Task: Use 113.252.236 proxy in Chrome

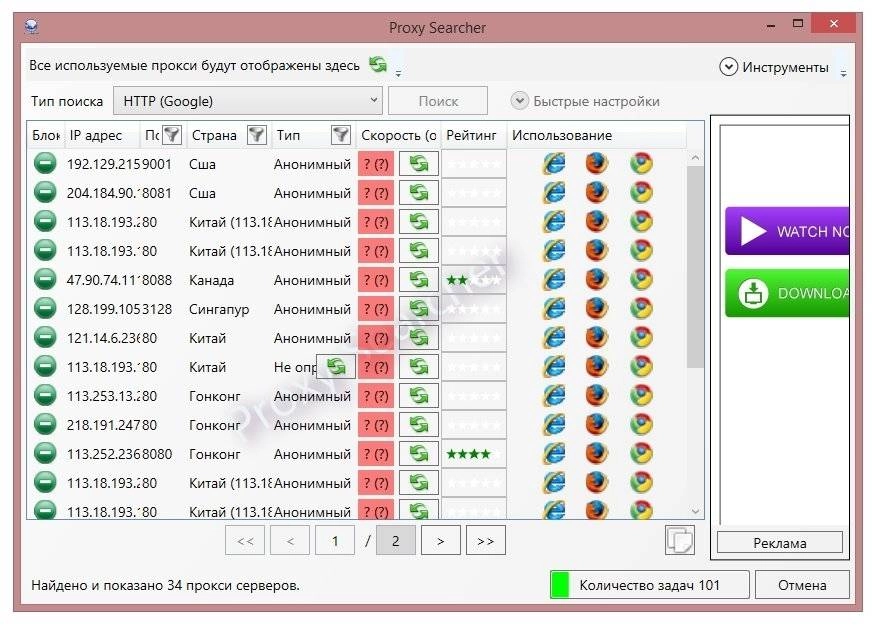Action: pos(641,454)
